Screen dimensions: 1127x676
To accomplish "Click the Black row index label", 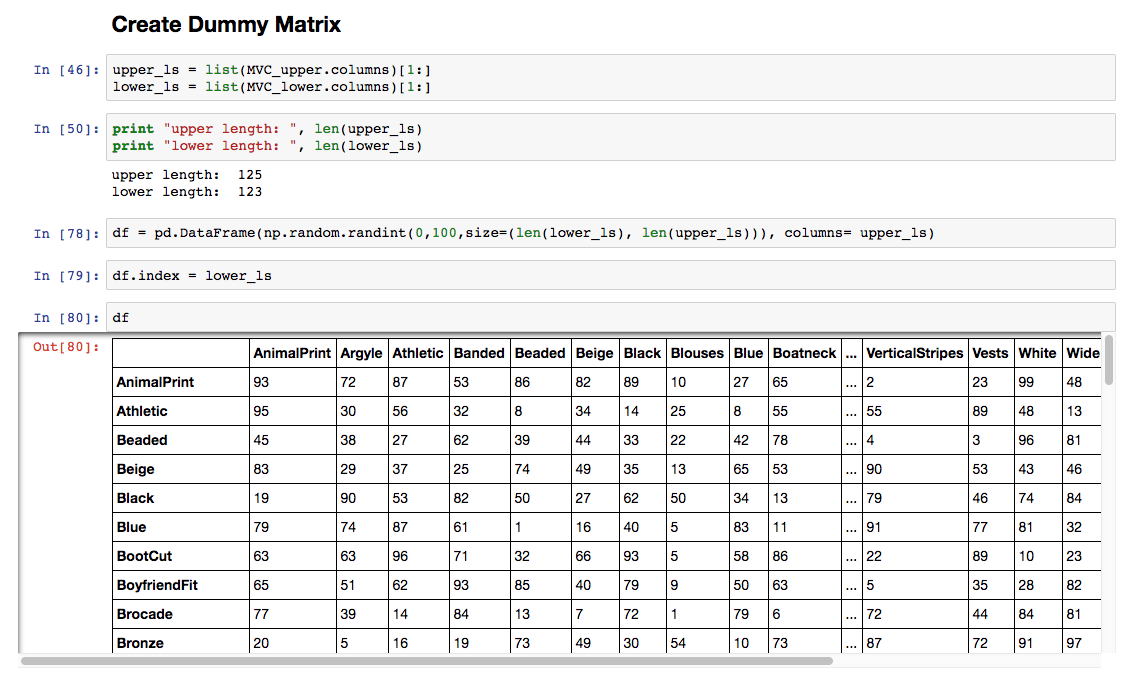I will (136, 498).
